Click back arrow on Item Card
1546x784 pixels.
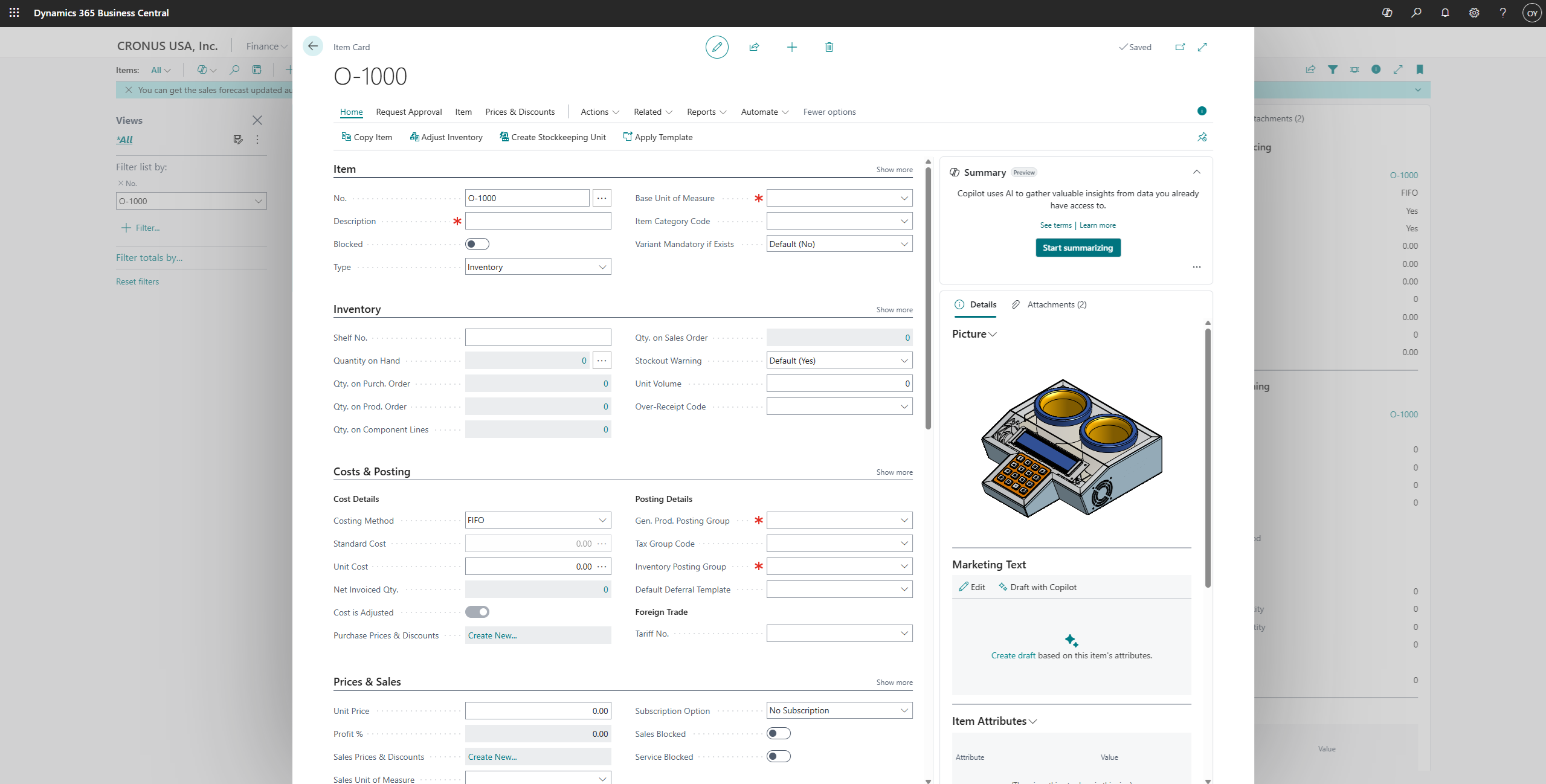click(313, 47)
